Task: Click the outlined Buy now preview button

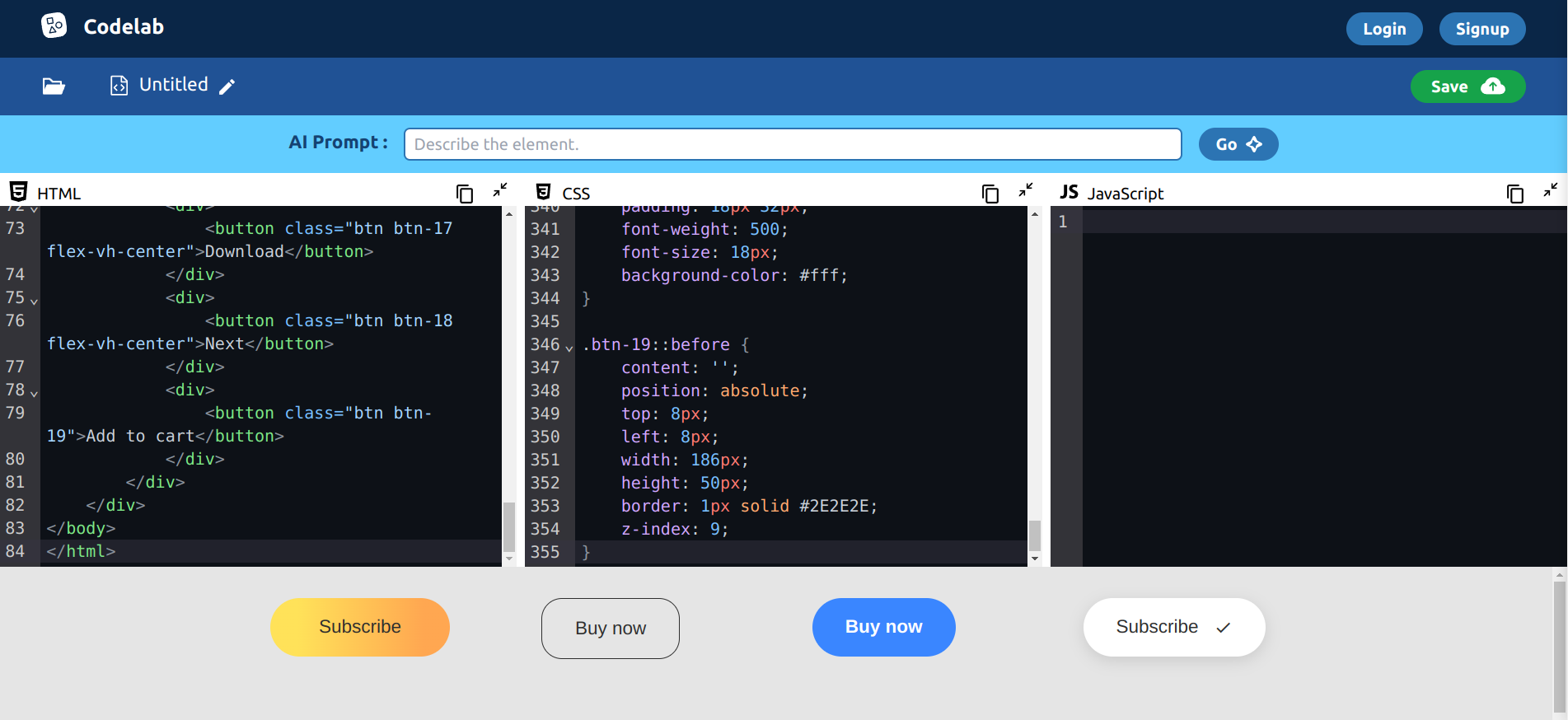Action: 611,629
